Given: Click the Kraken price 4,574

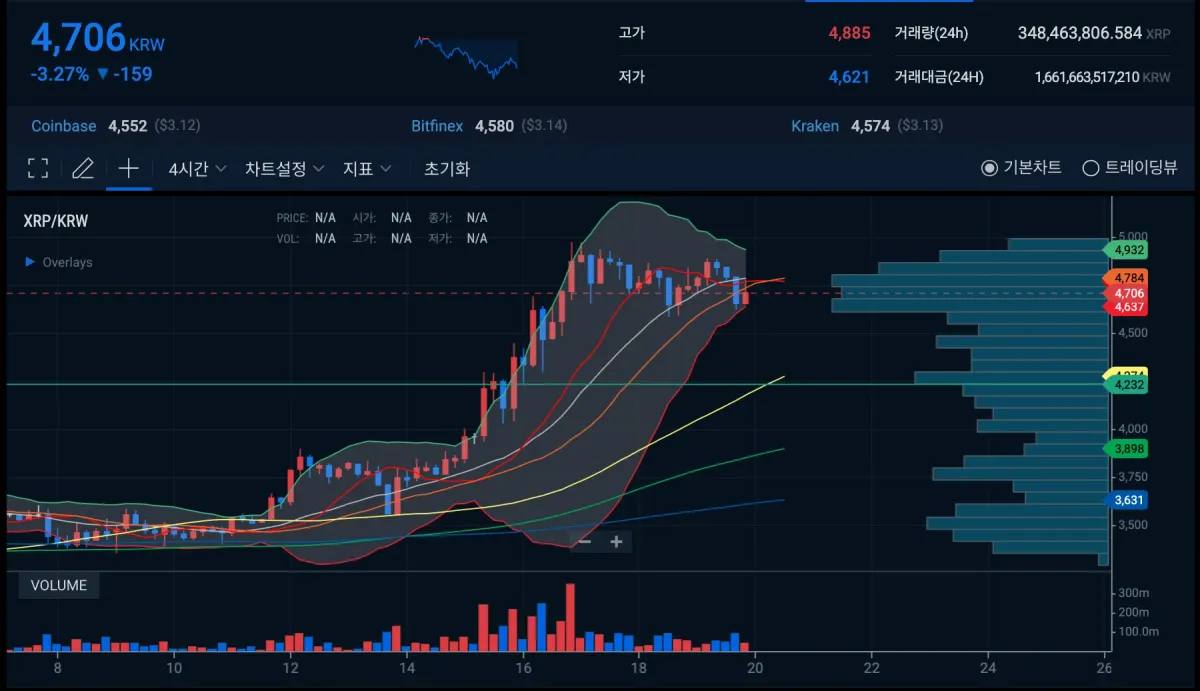Looking at the screenshot, I should point(870,126).
